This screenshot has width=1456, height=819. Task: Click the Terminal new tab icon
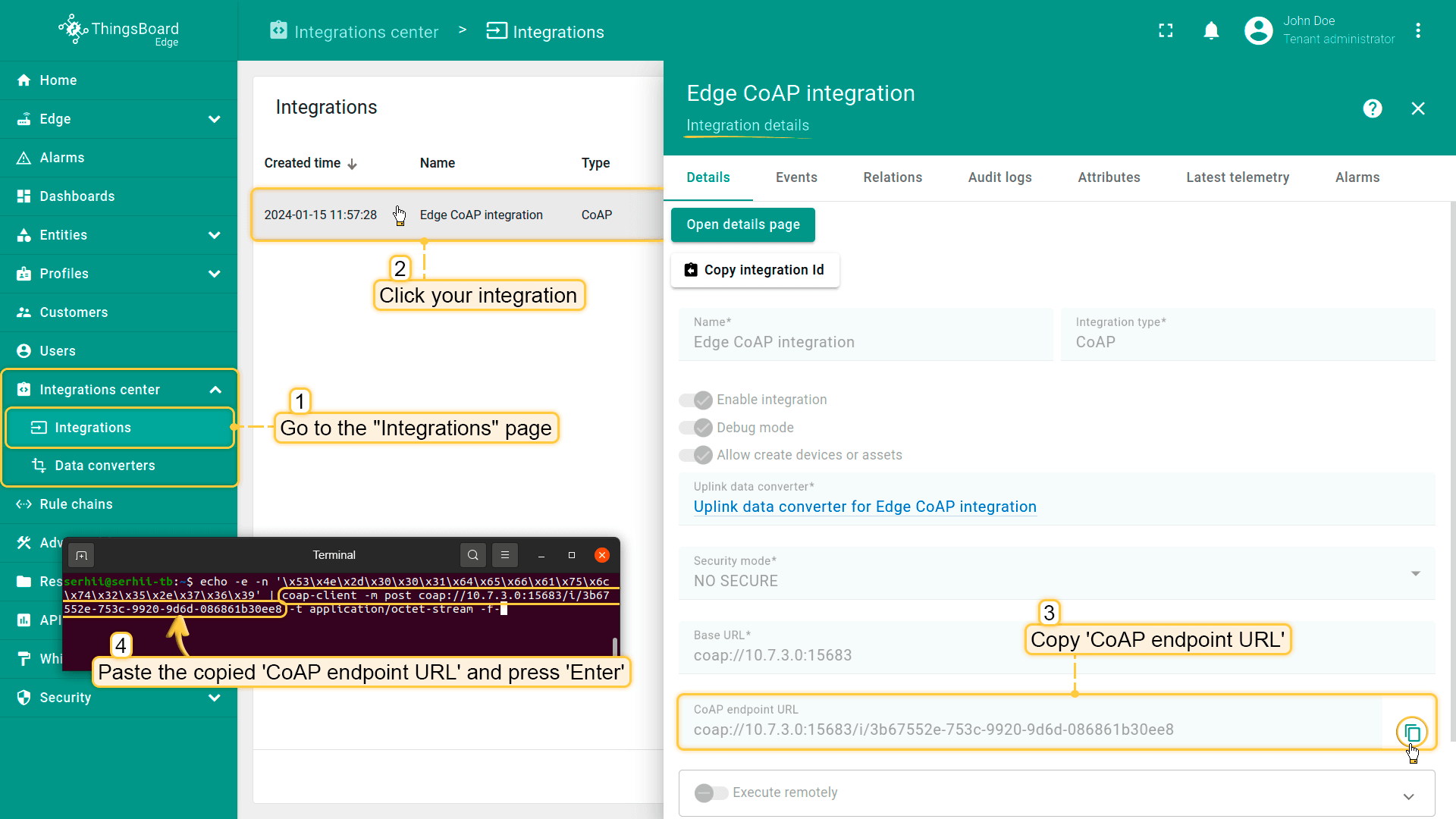tap(81, 556)
